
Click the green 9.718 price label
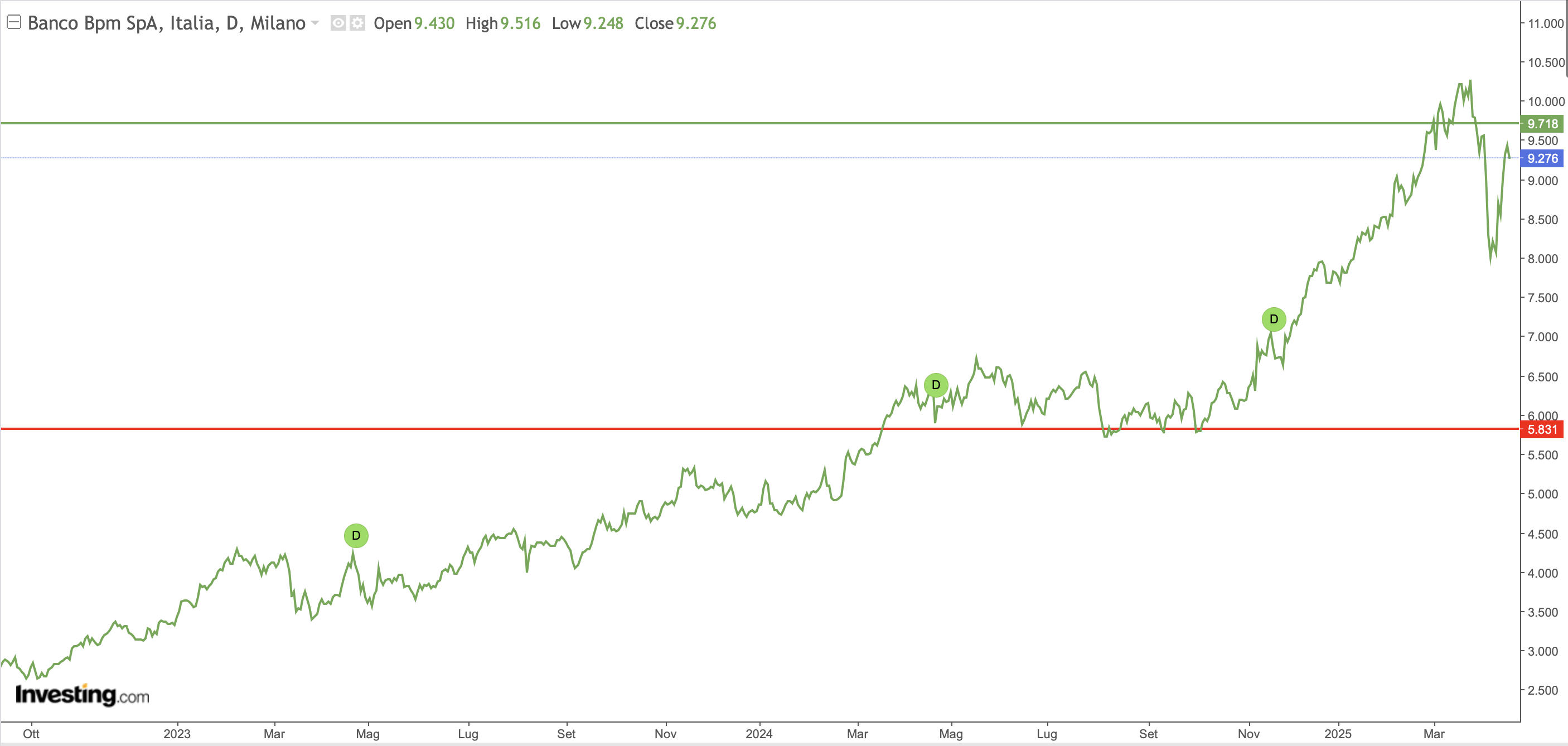tap(1542, 124)
